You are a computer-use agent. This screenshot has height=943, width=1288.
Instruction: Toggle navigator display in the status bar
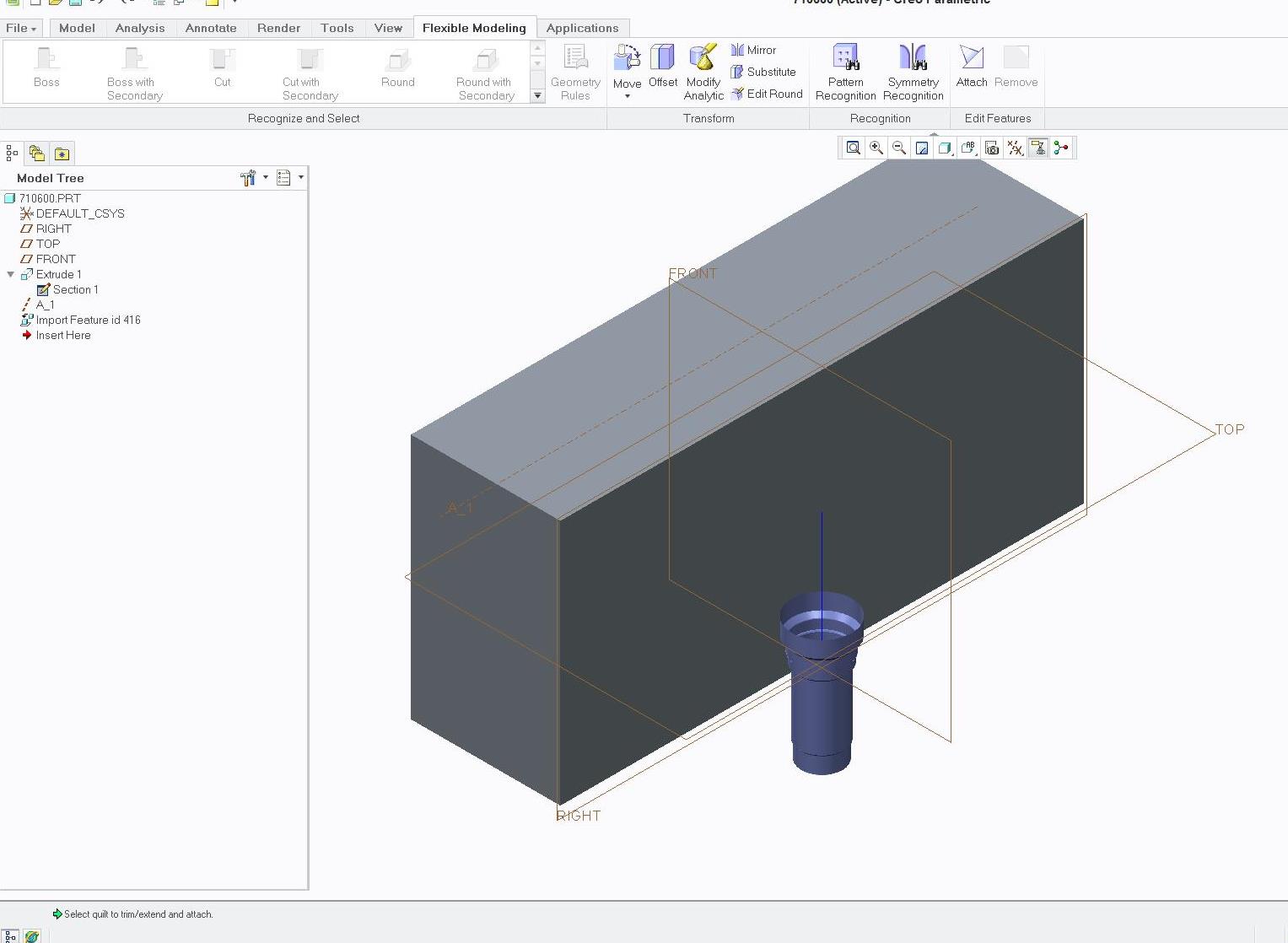pyautogui.click(x=10, y=935)
